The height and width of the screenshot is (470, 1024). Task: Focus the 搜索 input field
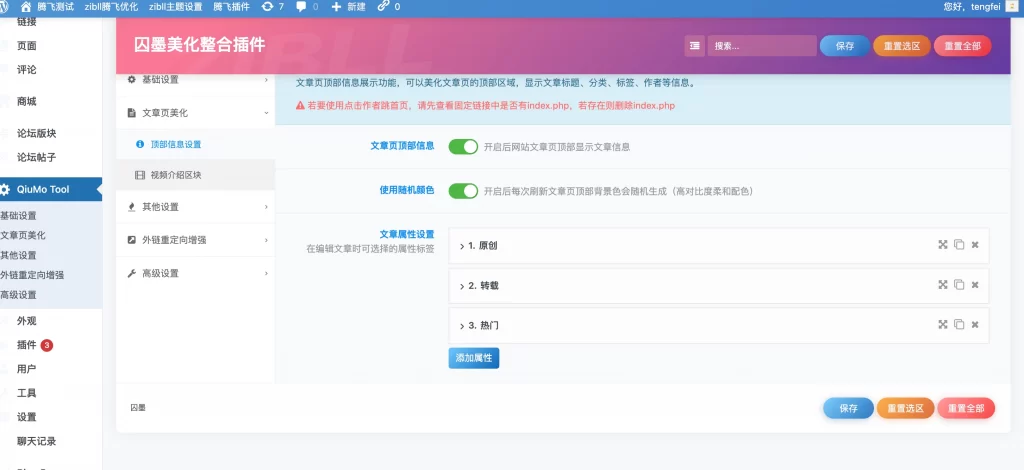[x=762, y=46]
